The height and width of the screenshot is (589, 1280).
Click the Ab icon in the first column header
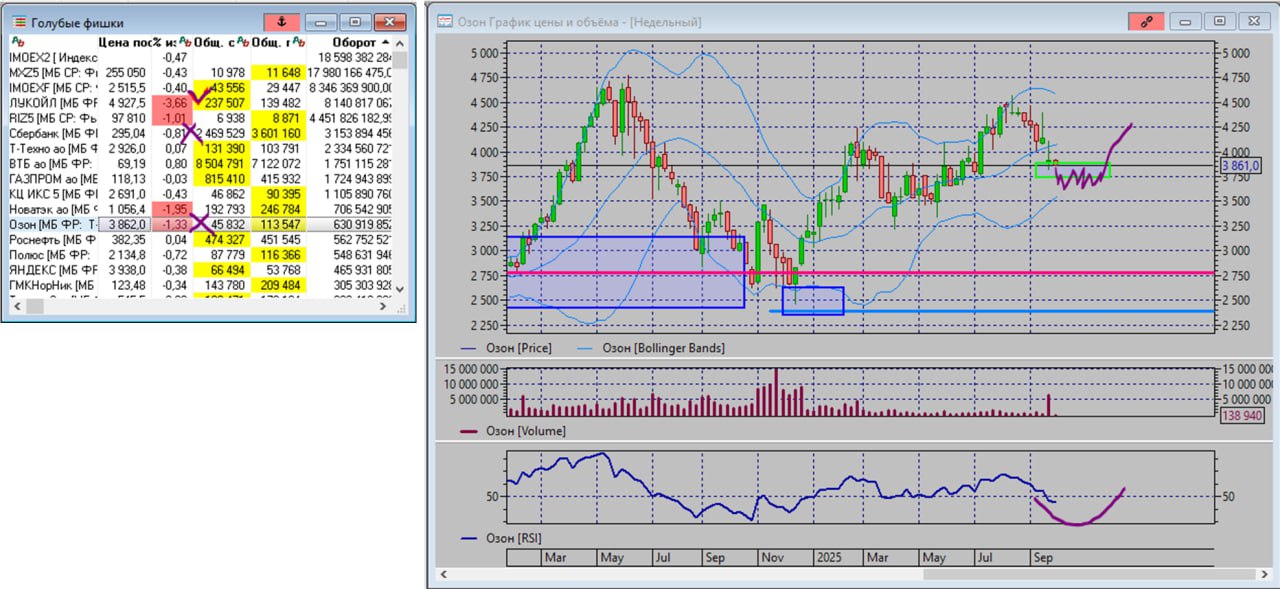(16, 42)
